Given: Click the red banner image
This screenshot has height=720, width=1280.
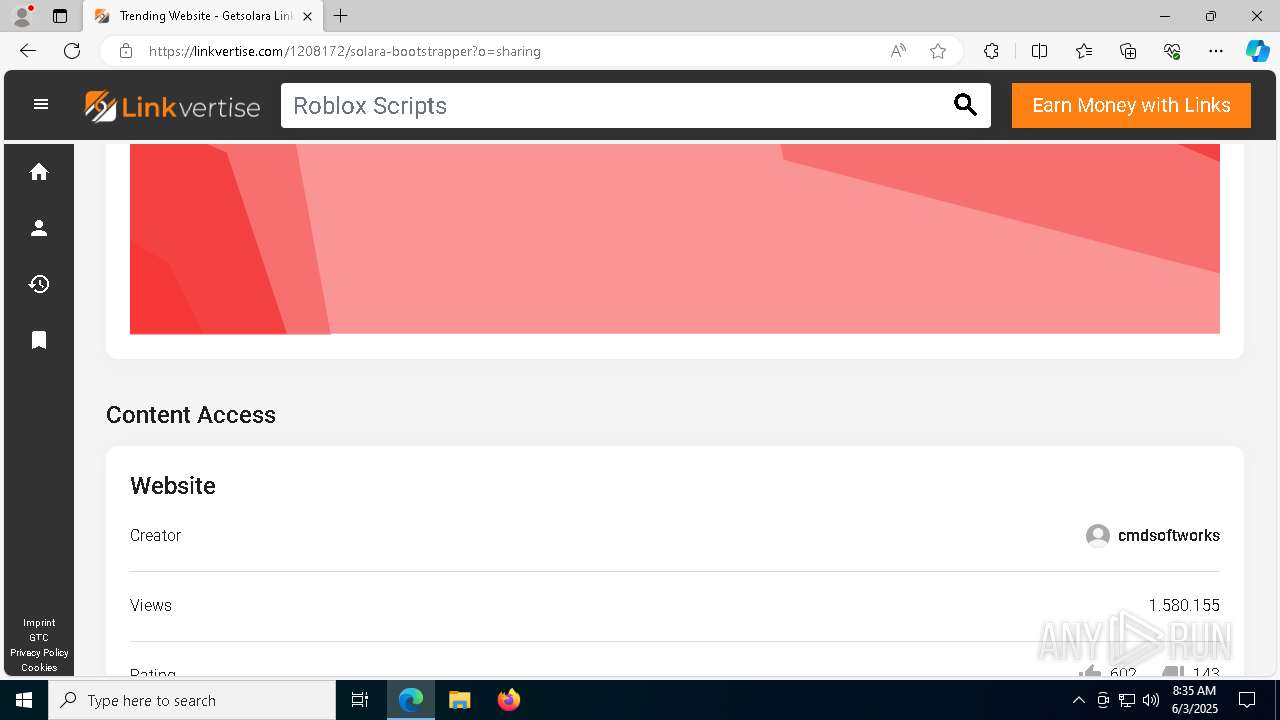Looking at the screenshot, I should (x=675, y=239).
